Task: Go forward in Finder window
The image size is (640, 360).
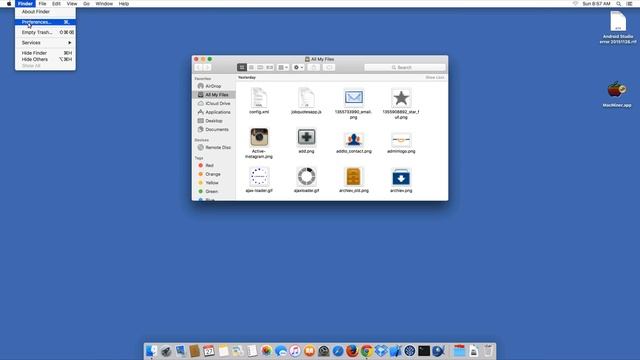Action: (207, 67)
